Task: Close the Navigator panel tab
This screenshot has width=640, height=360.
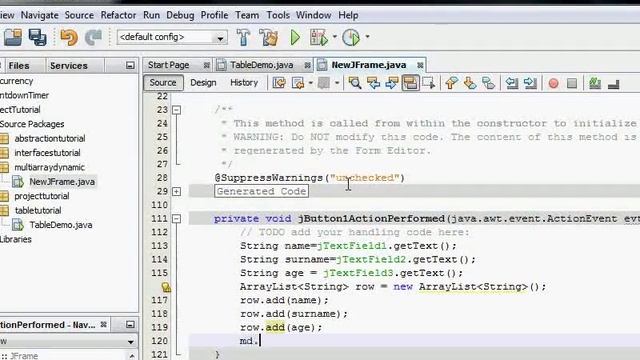Action: click(104, 324)
